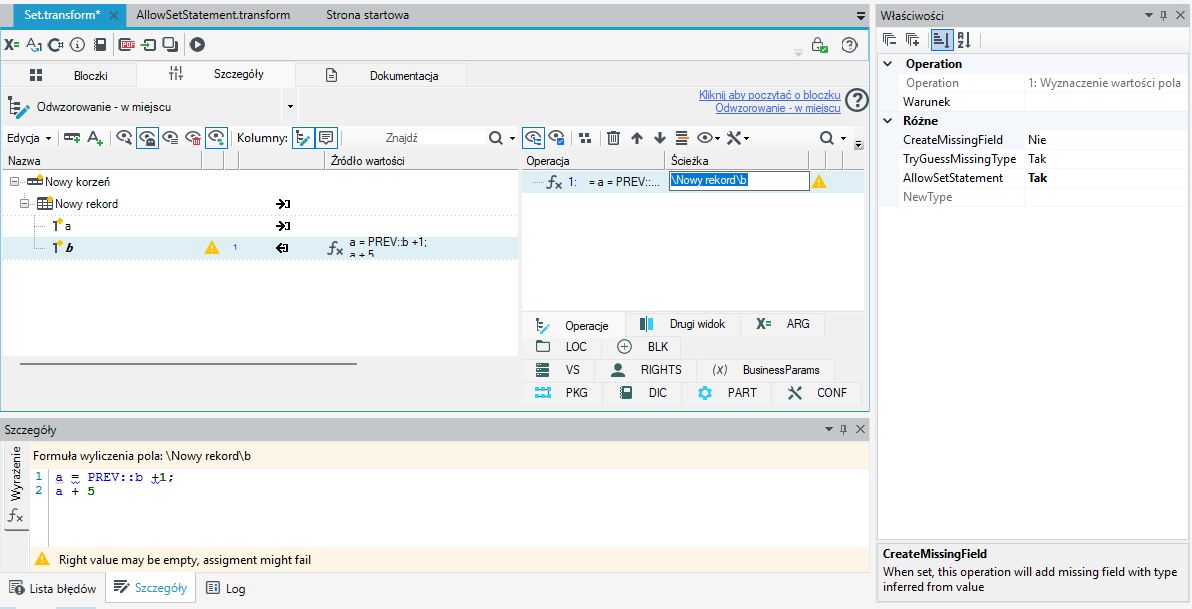
Task: Collapse the Nowy rekord tree node
Action: (x=24, y=204)
